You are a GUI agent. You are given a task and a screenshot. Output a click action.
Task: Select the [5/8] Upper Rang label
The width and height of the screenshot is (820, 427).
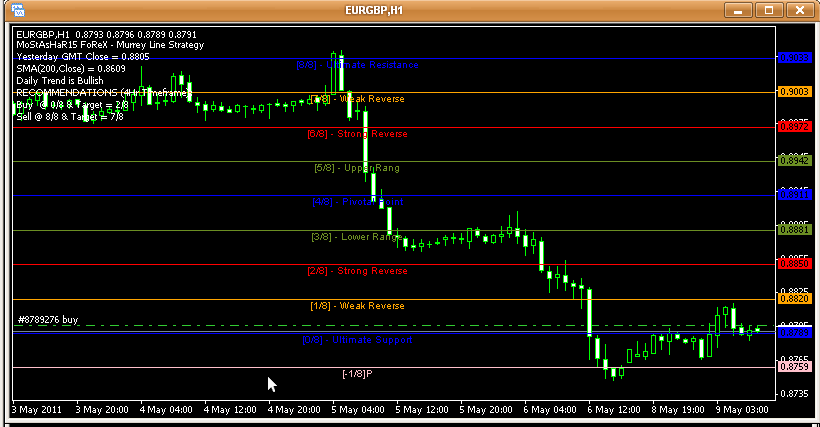356,168
